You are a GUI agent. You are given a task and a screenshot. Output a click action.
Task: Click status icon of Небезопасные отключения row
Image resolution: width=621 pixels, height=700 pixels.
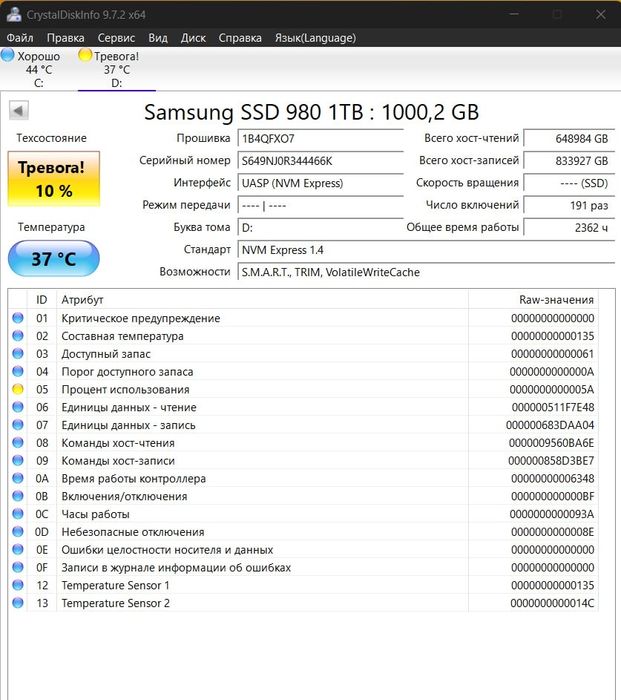point(18,532)
